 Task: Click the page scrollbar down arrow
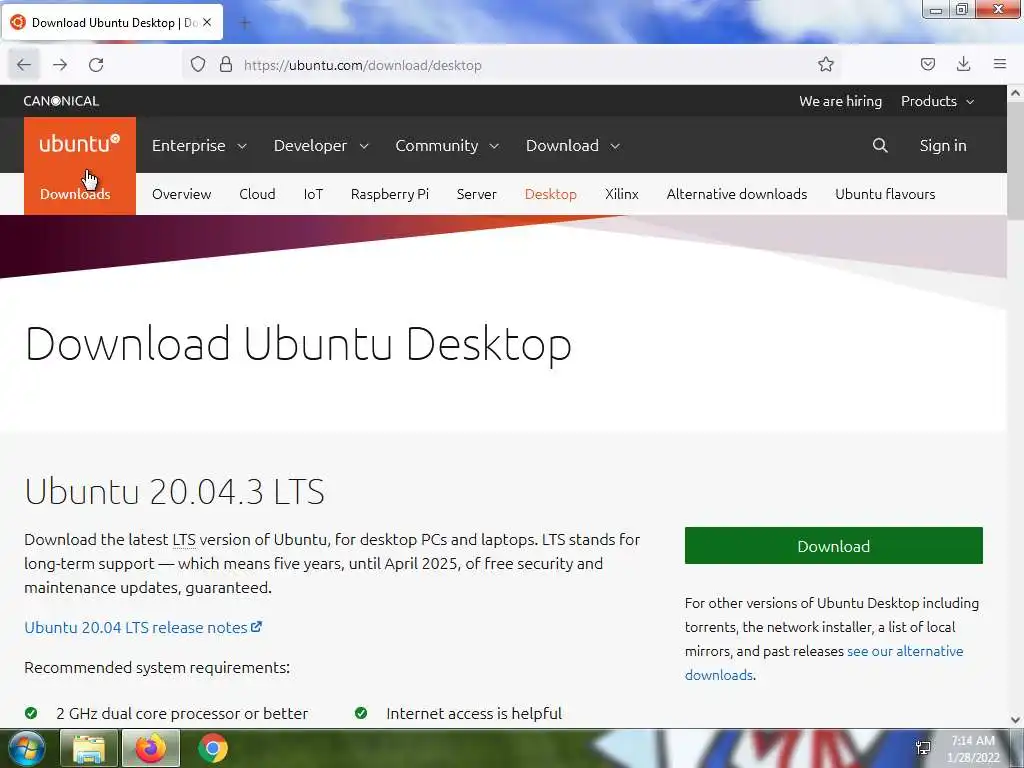tap(1016, 720)
